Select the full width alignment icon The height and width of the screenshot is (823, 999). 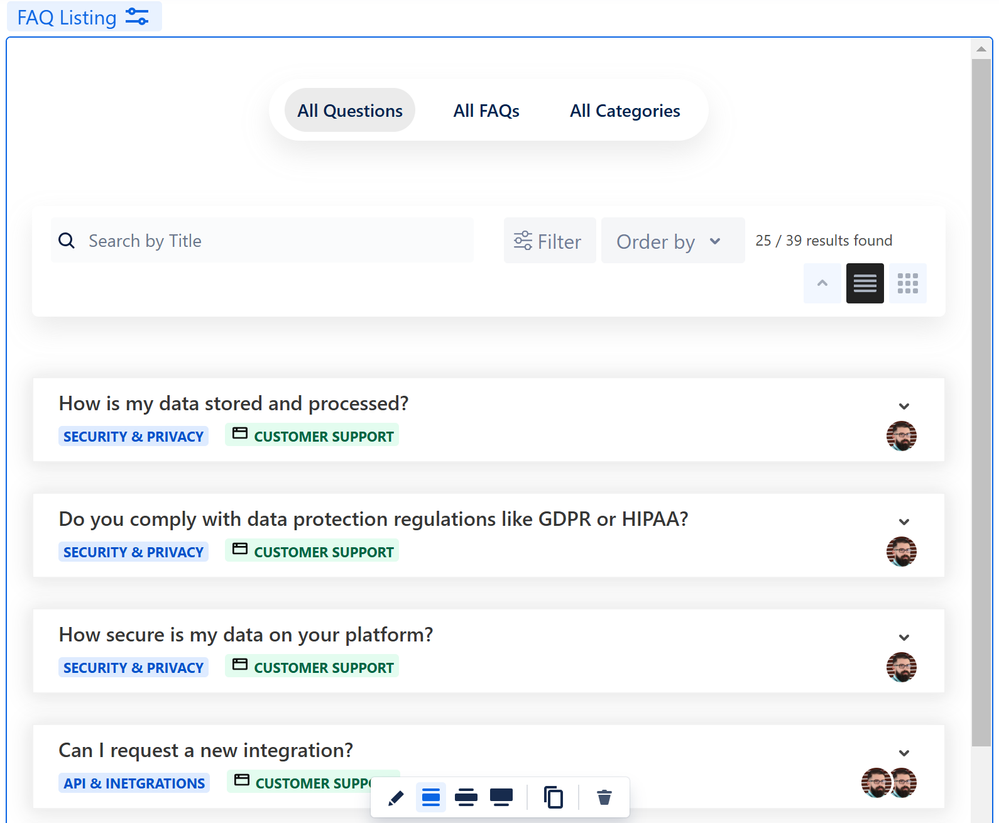[501, 798]
